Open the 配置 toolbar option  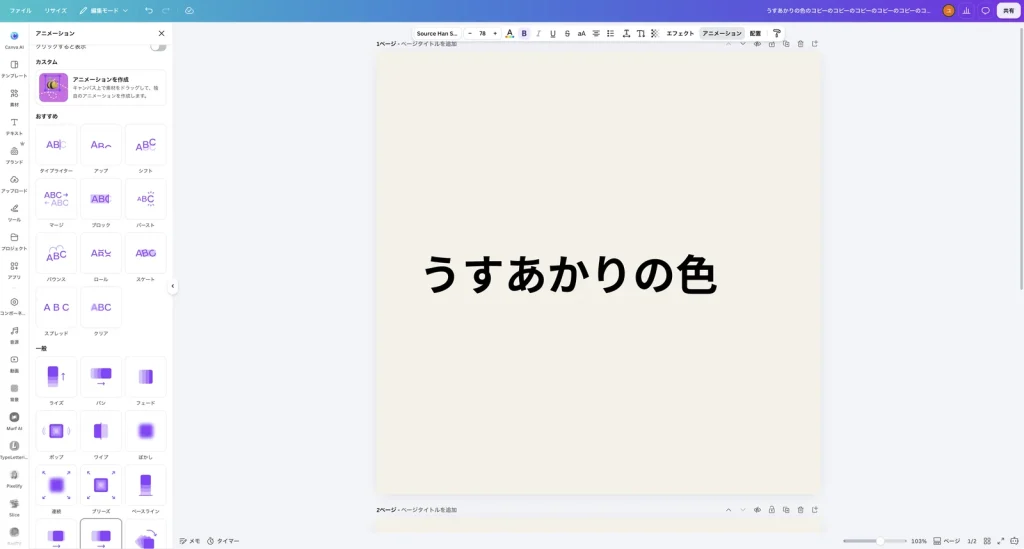[755, 33]
